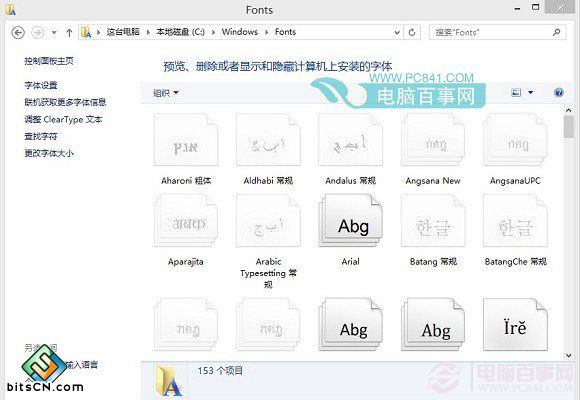Viewport: 580px width, 400px height.
Task: Select 这台电脑 in the address path
Action: (123, 32)
